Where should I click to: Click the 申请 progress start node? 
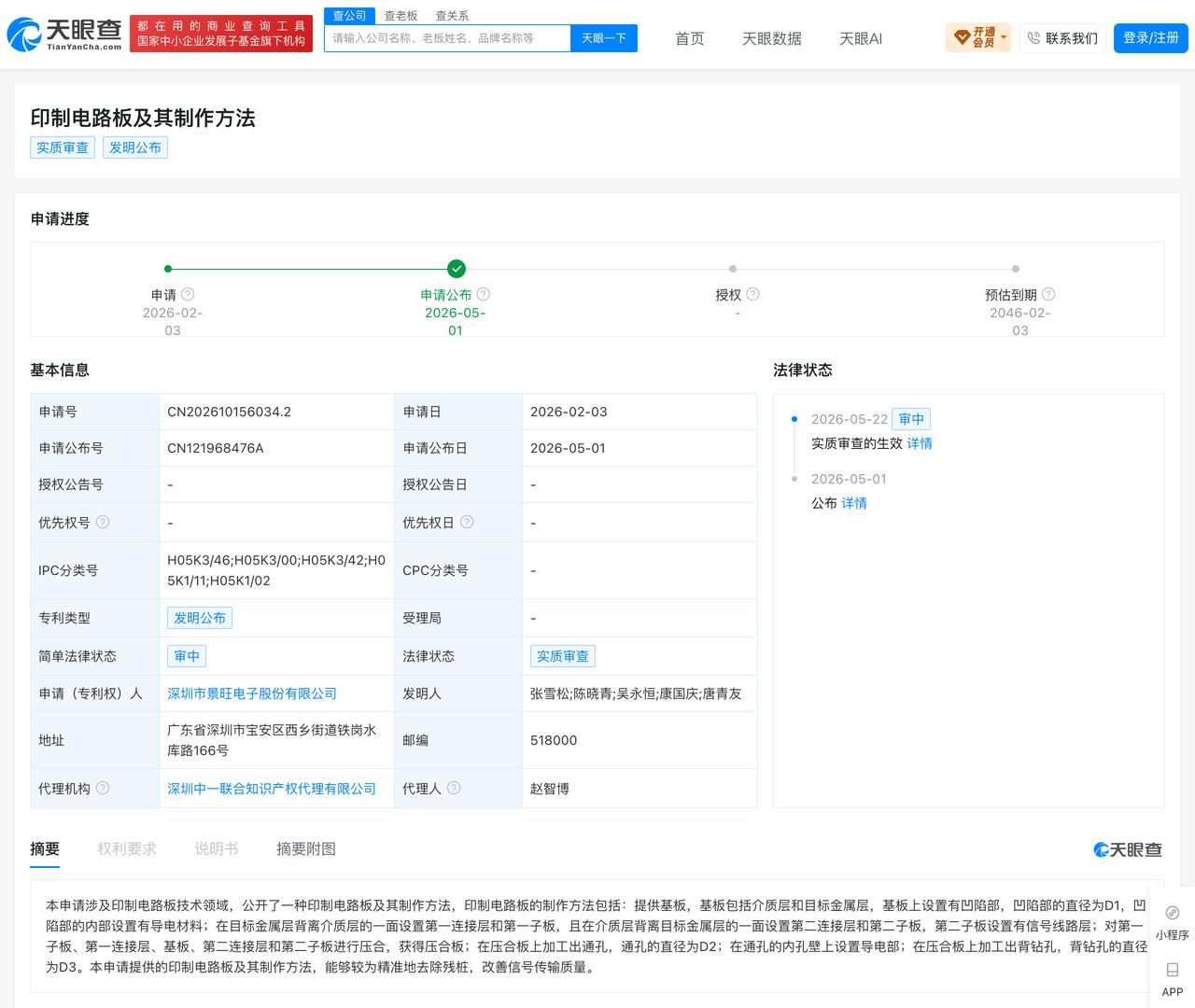[168, 269]
